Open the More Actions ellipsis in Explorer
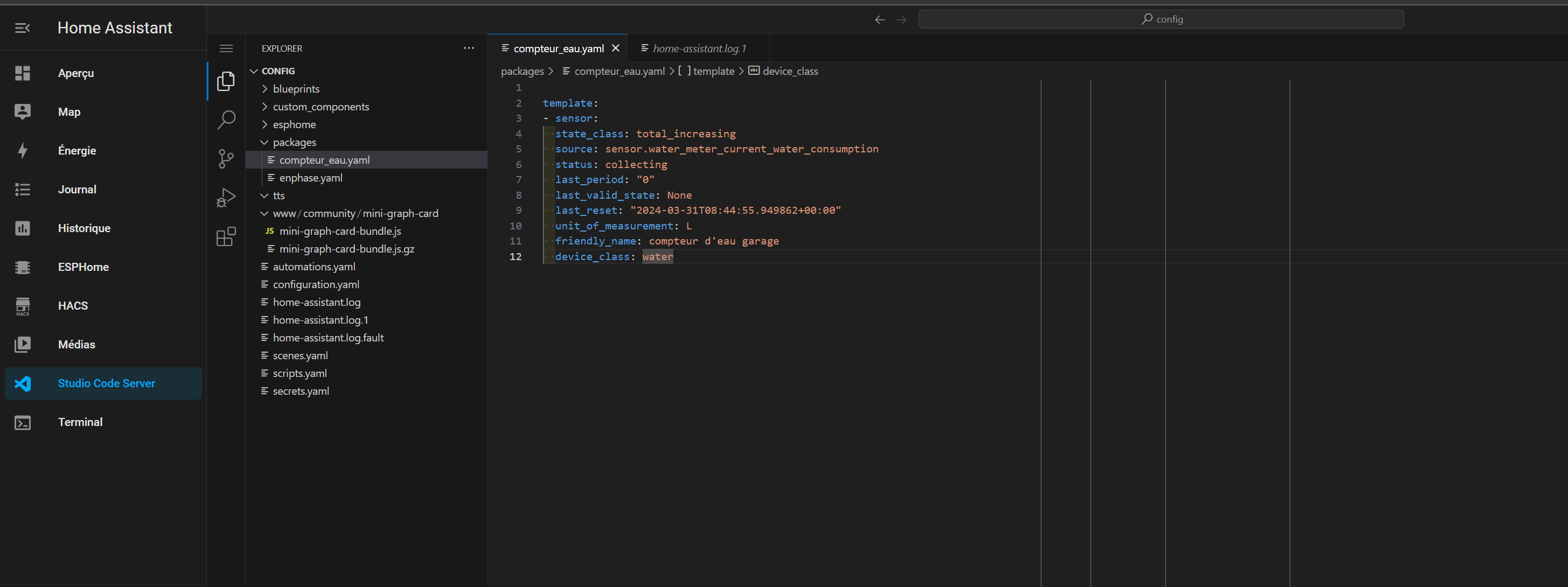This screenshot has height=587, width=1568. [x=469, y=48]
